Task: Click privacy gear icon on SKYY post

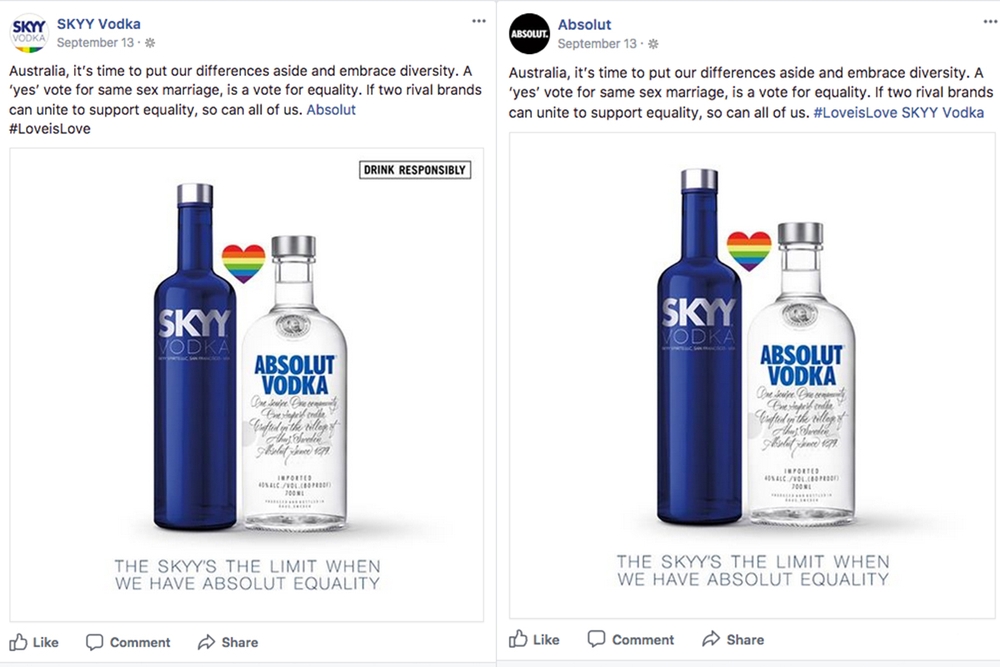Action: coord(150,43)
